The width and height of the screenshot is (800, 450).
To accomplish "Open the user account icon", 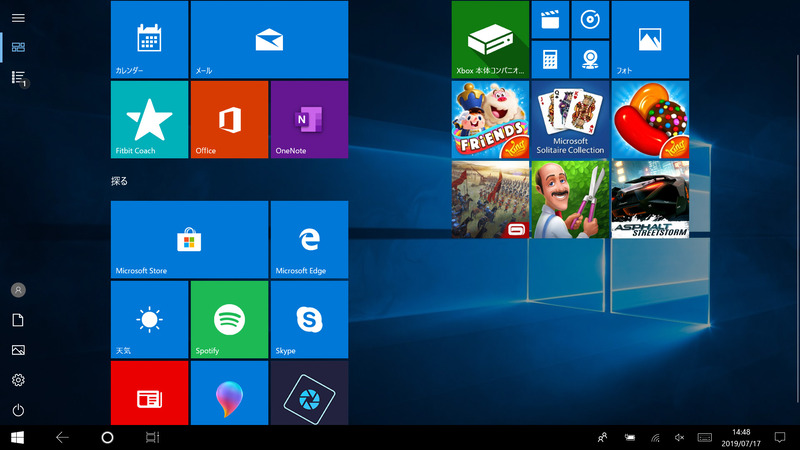I will [18, 290].
